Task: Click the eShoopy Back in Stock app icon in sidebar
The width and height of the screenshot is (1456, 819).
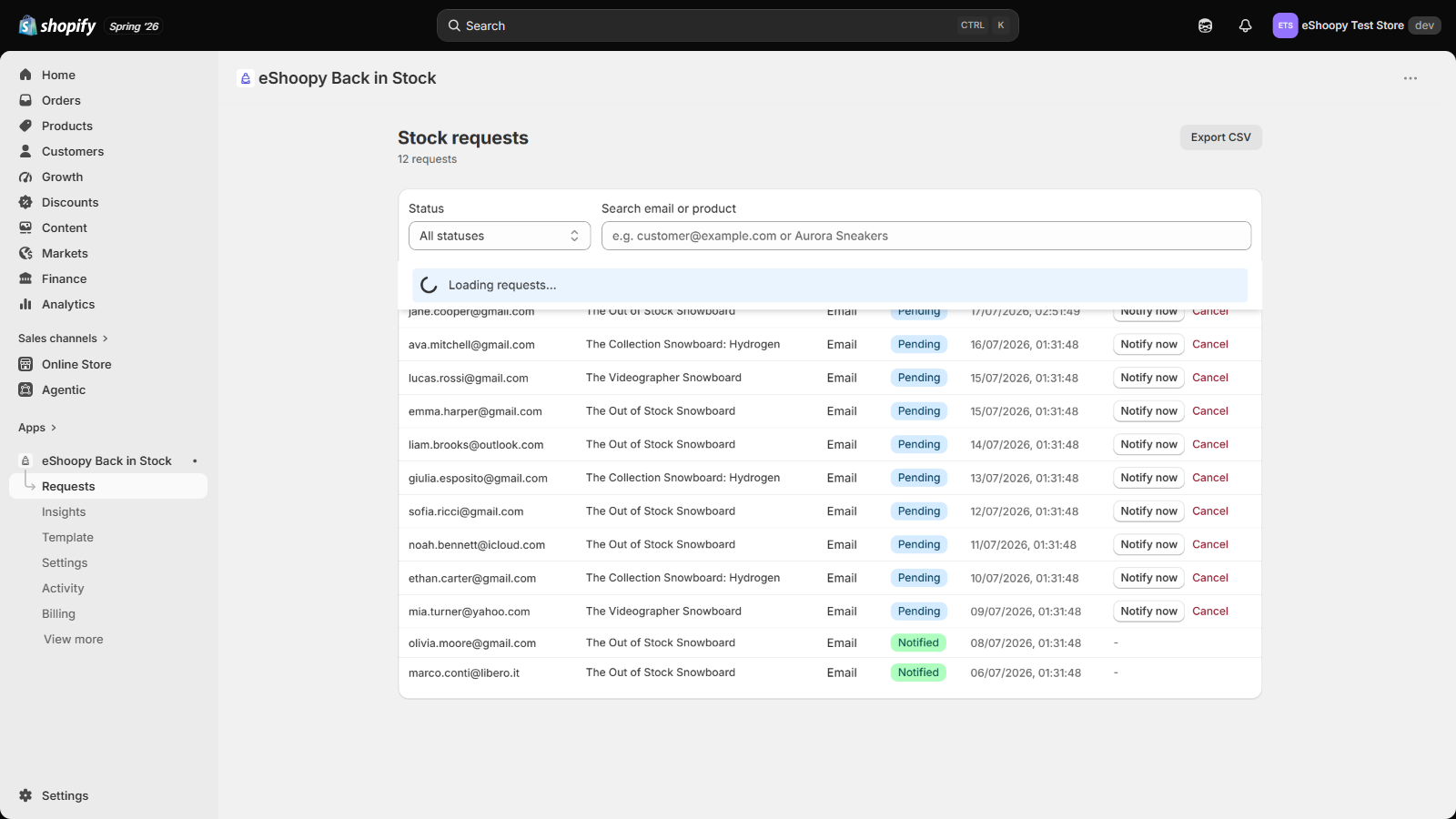Action: point(25,460)
